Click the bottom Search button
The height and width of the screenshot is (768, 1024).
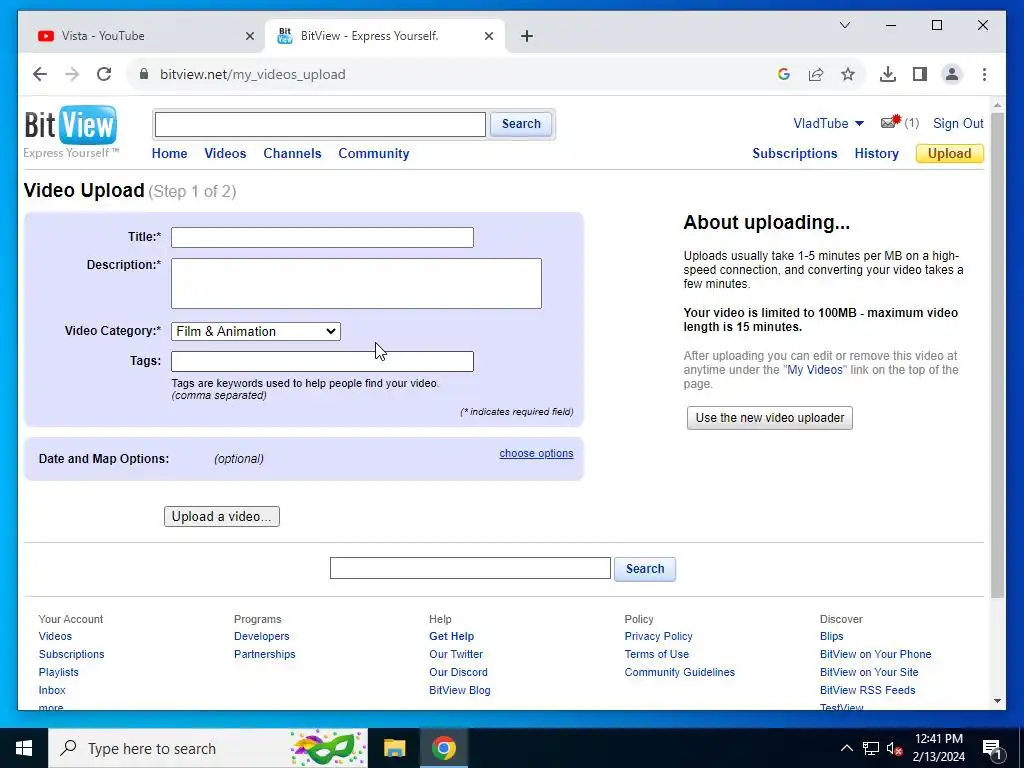pos(645,569)
